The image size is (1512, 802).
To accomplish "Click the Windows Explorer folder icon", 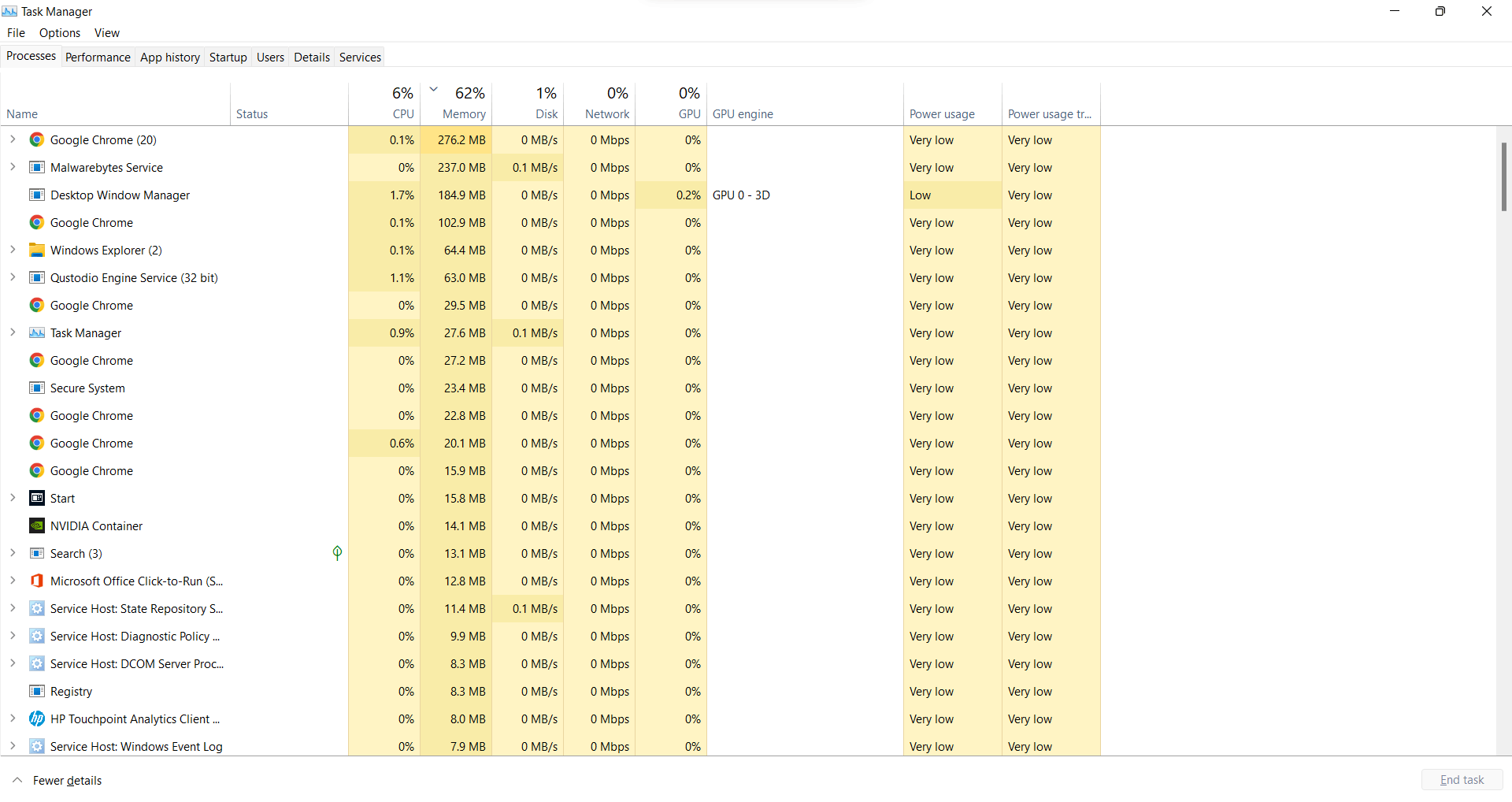I will [37, 251].
